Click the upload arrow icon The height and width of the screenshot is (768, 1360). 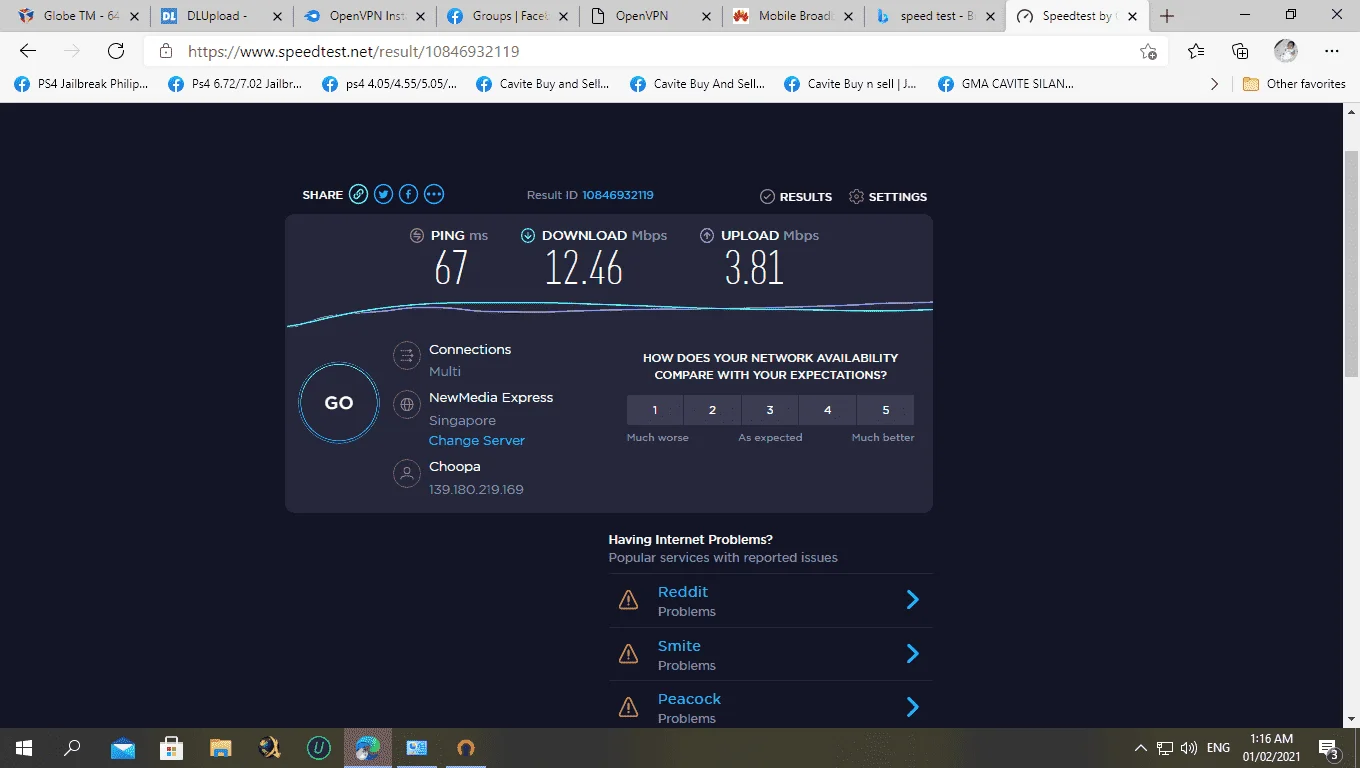pyautogui.click(x=707, y=236)
